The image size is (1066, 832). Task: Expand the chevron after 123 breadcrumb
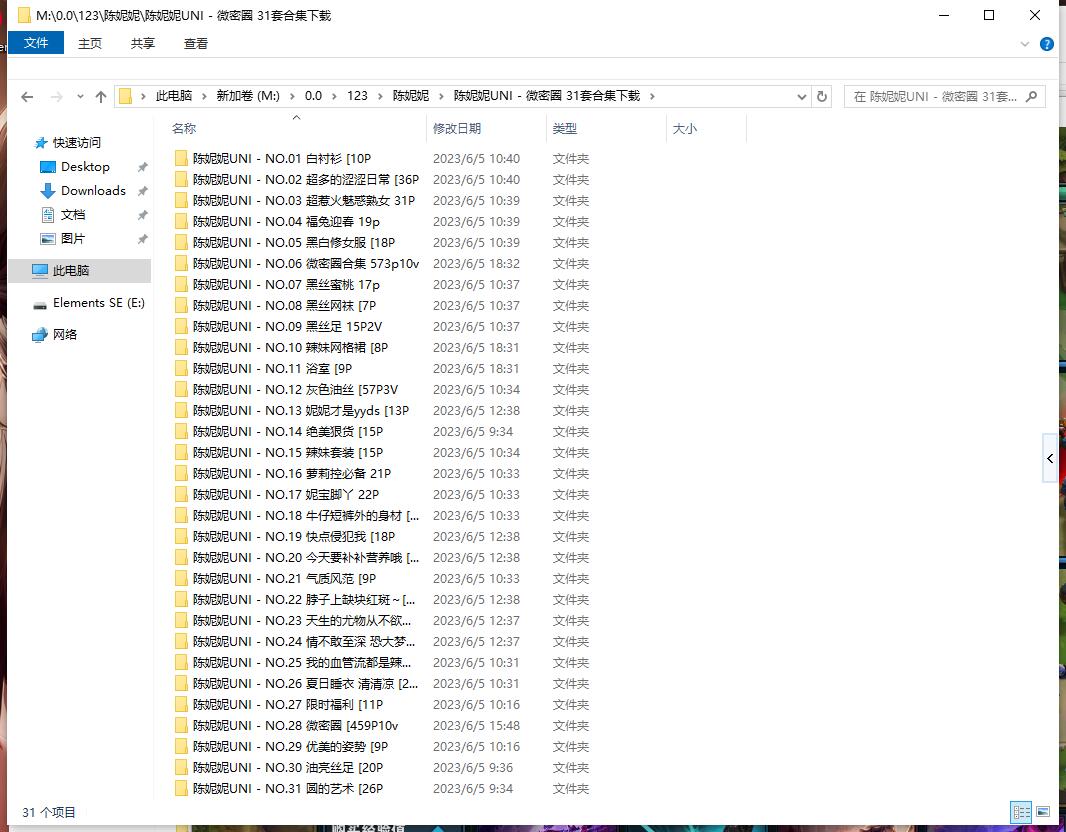379,97
